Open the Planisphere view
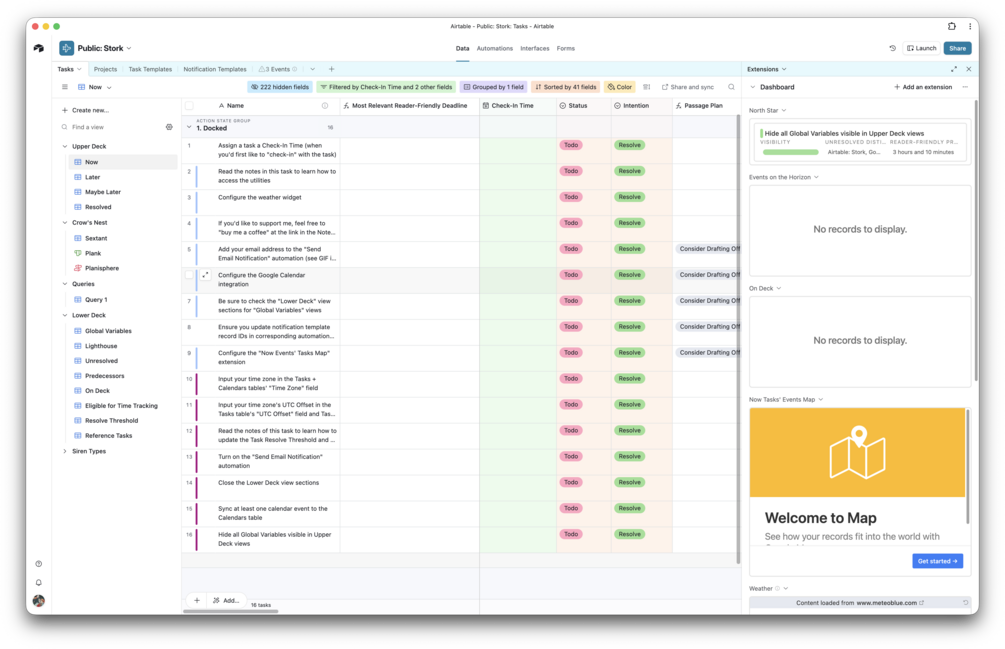Viewport: 1005px width, 649px height. [x=102, y=268]
